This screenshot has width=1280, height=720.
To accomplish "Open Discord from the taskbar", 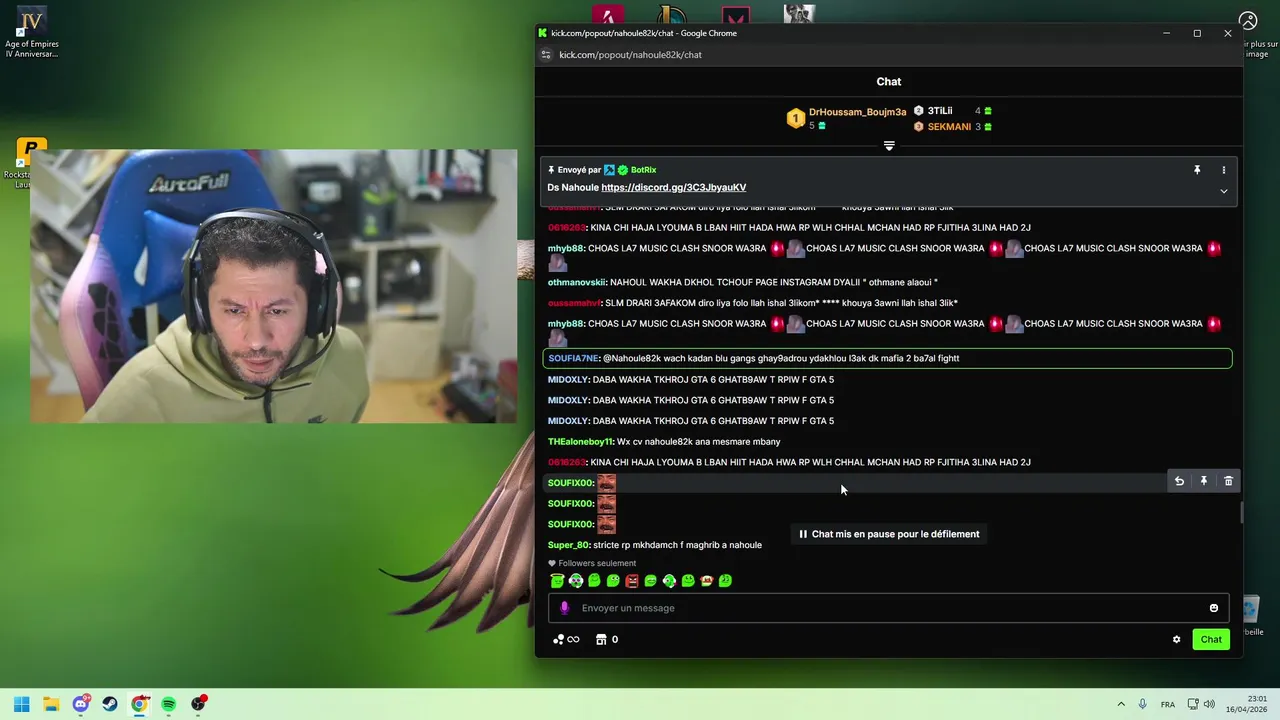I will tap(81, 704).
